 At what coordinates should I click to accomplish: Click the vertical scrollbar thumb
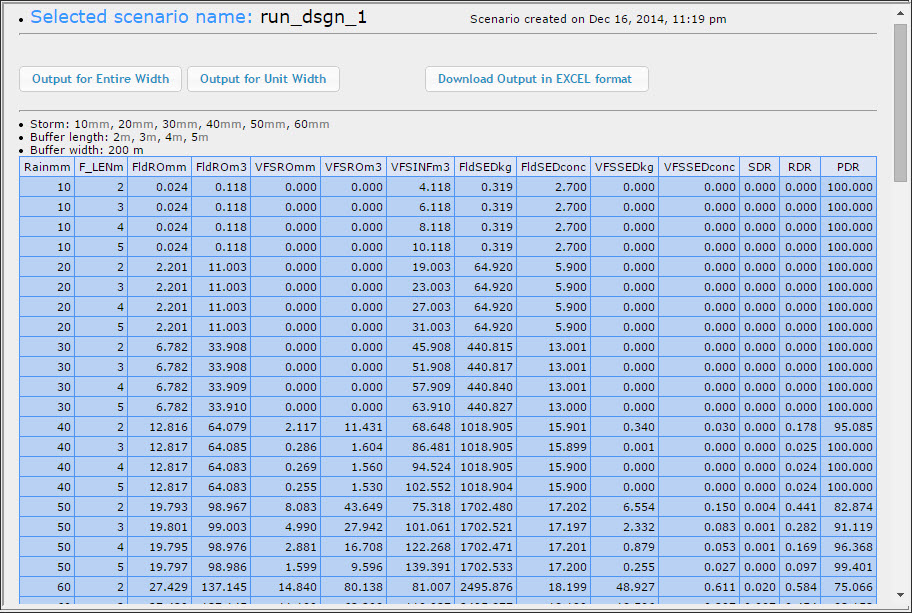pyautogui.click(x=901, y=103)
